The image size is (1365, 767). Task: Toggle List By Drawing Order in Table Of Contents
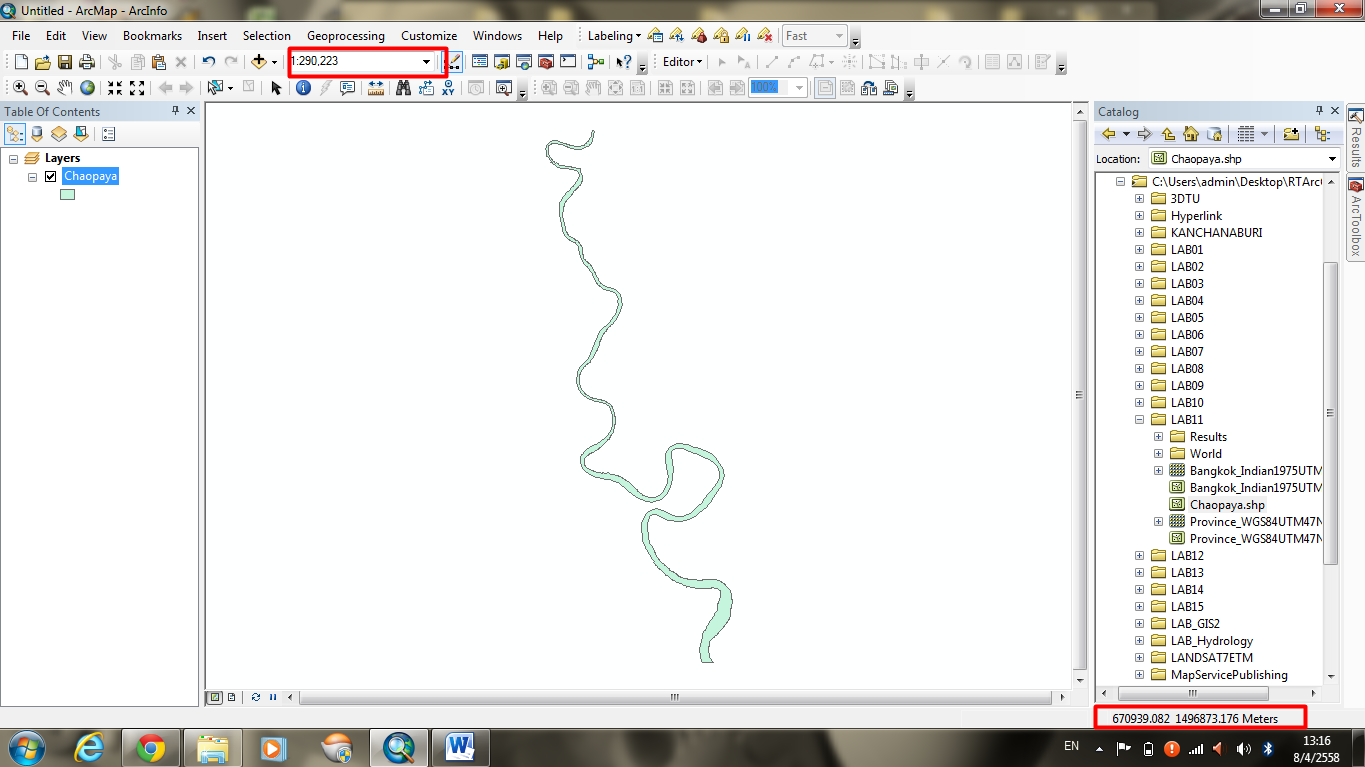(x=15, y=134)
